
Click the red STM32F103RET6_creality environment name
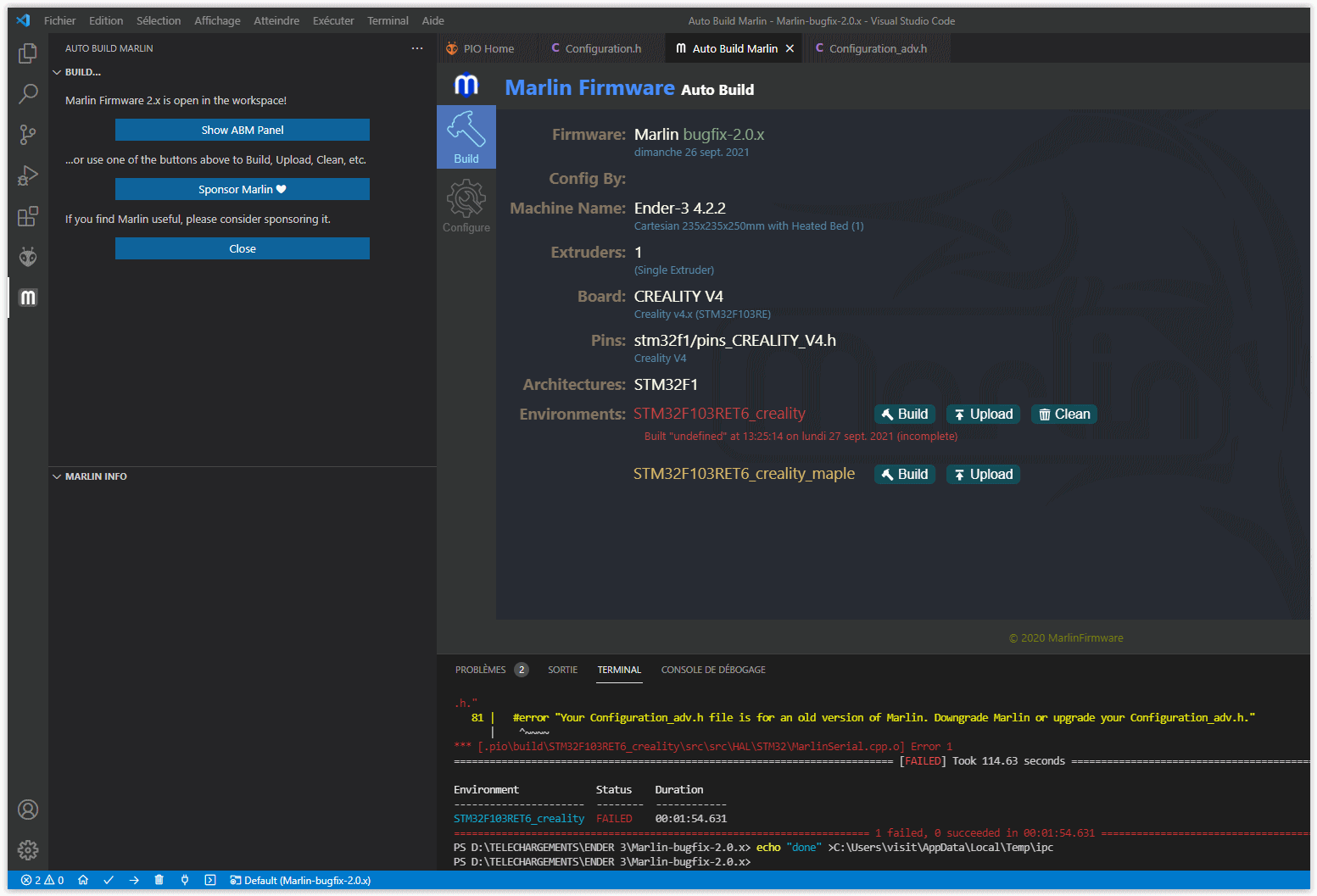(x=719, y=414)
